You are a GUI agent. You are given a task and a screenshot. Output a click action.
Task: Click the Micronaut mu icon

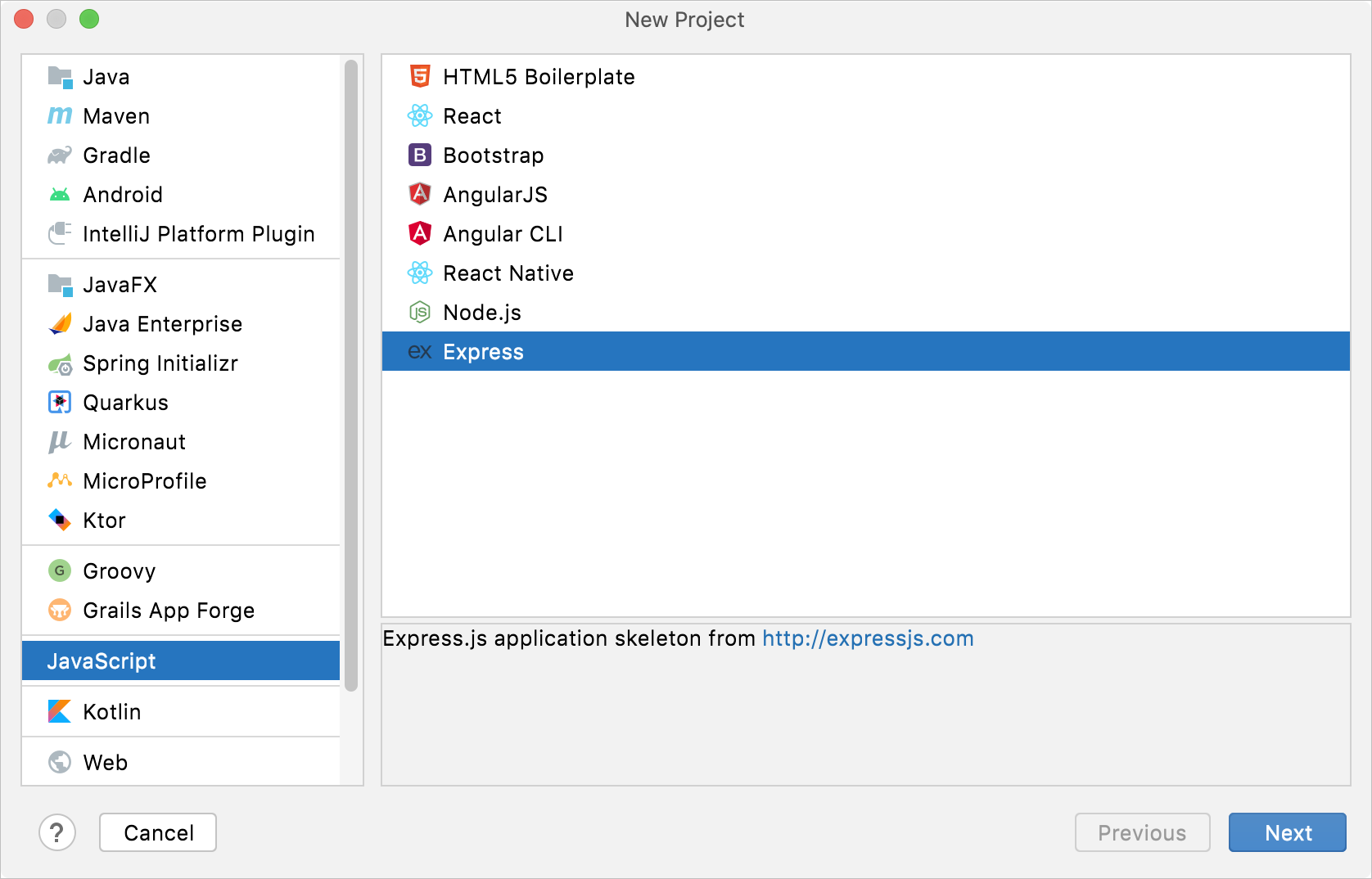tap(60, 442)
